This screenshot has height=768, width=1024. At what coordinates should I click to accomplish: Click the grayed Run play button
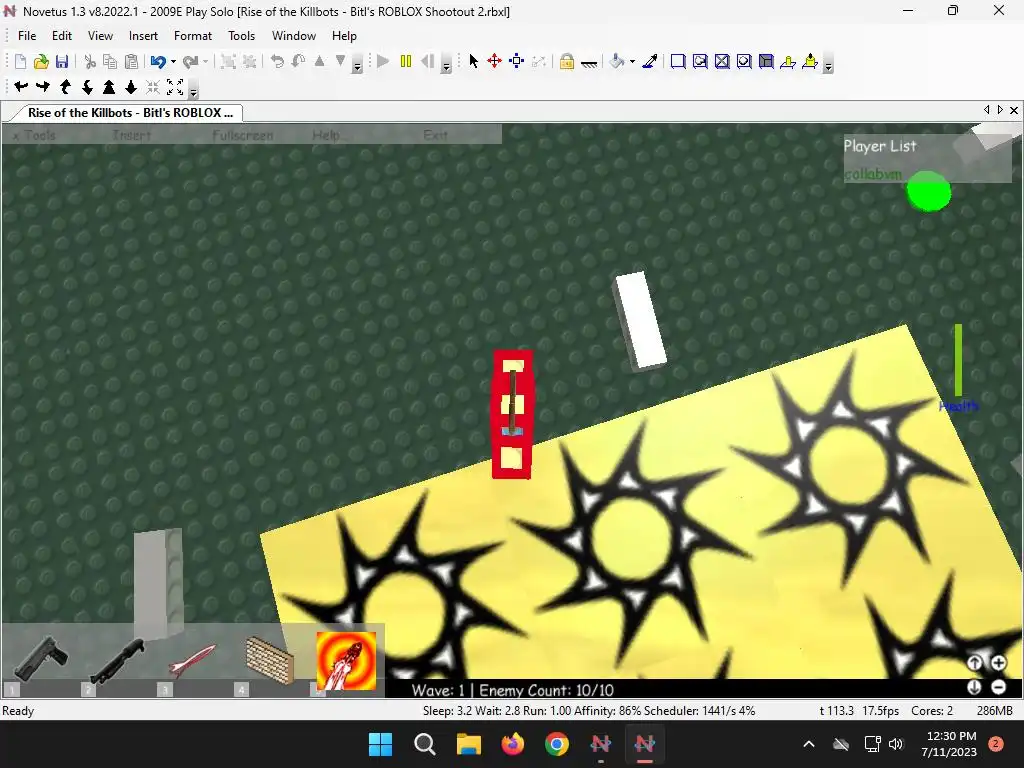tap(383, 61)
